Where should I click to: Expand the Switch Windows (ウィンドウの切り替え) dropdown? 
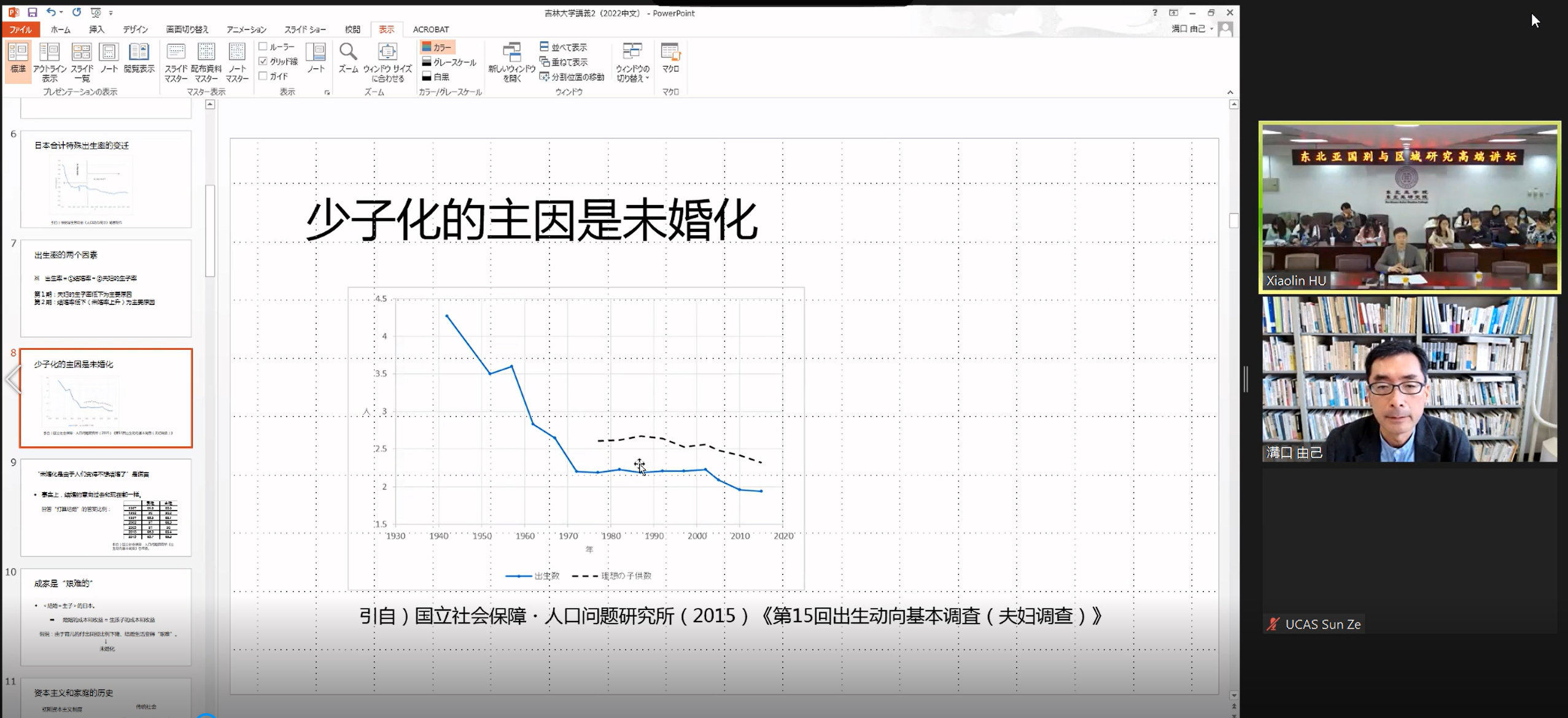pyautogui.click(x=632, y=61)
